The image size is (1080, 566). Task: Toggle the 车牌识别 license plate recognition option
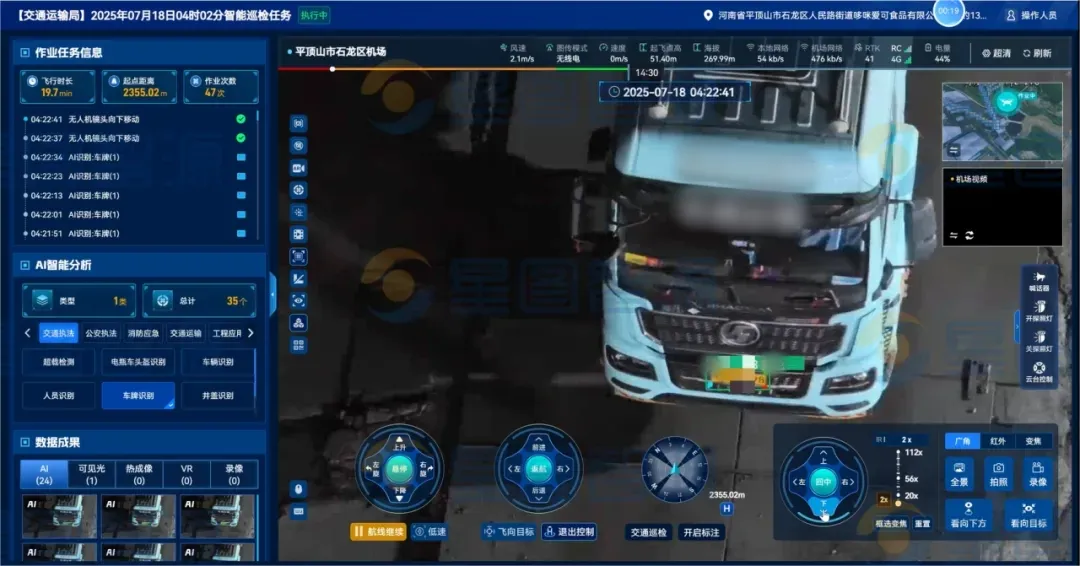point(138,396)
